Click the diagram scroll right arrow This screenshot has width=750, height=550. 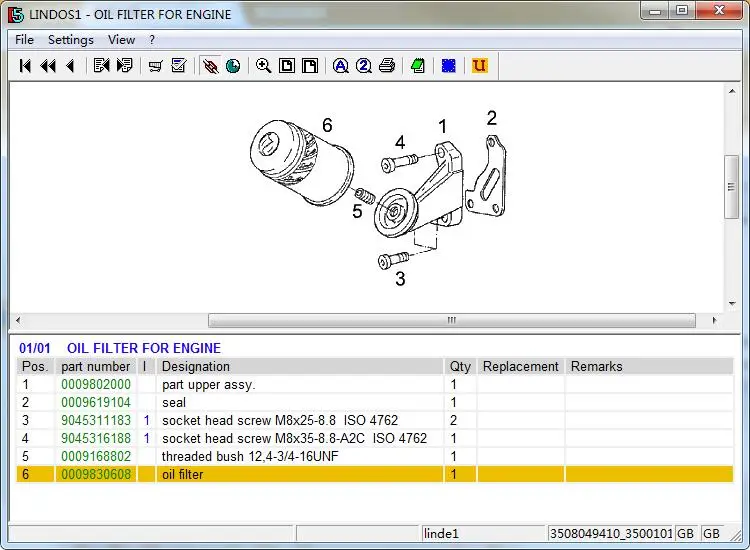[x=715, y=320]
